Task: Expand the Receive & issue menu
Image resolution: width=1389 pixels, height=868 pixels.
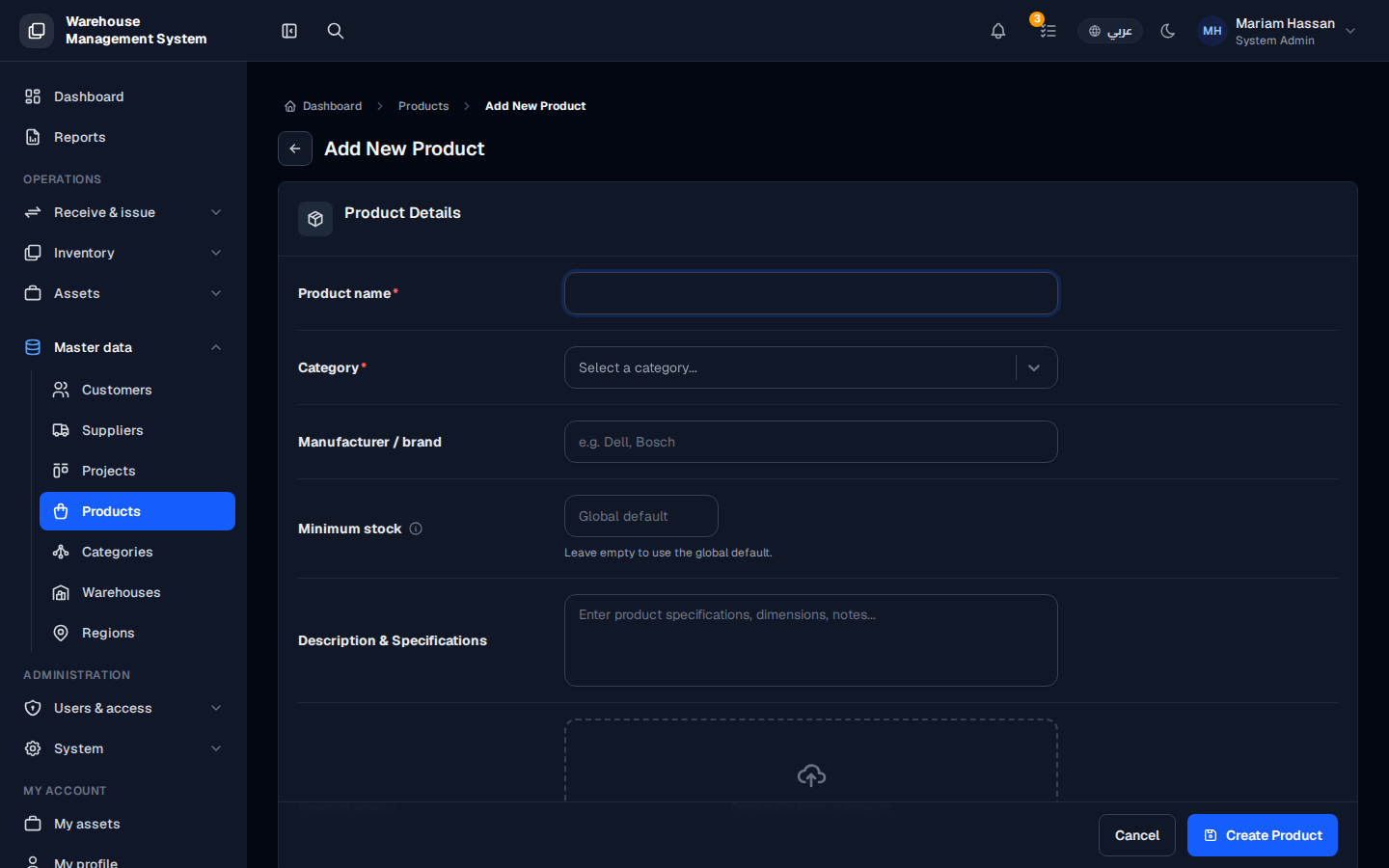Action: 123,212
